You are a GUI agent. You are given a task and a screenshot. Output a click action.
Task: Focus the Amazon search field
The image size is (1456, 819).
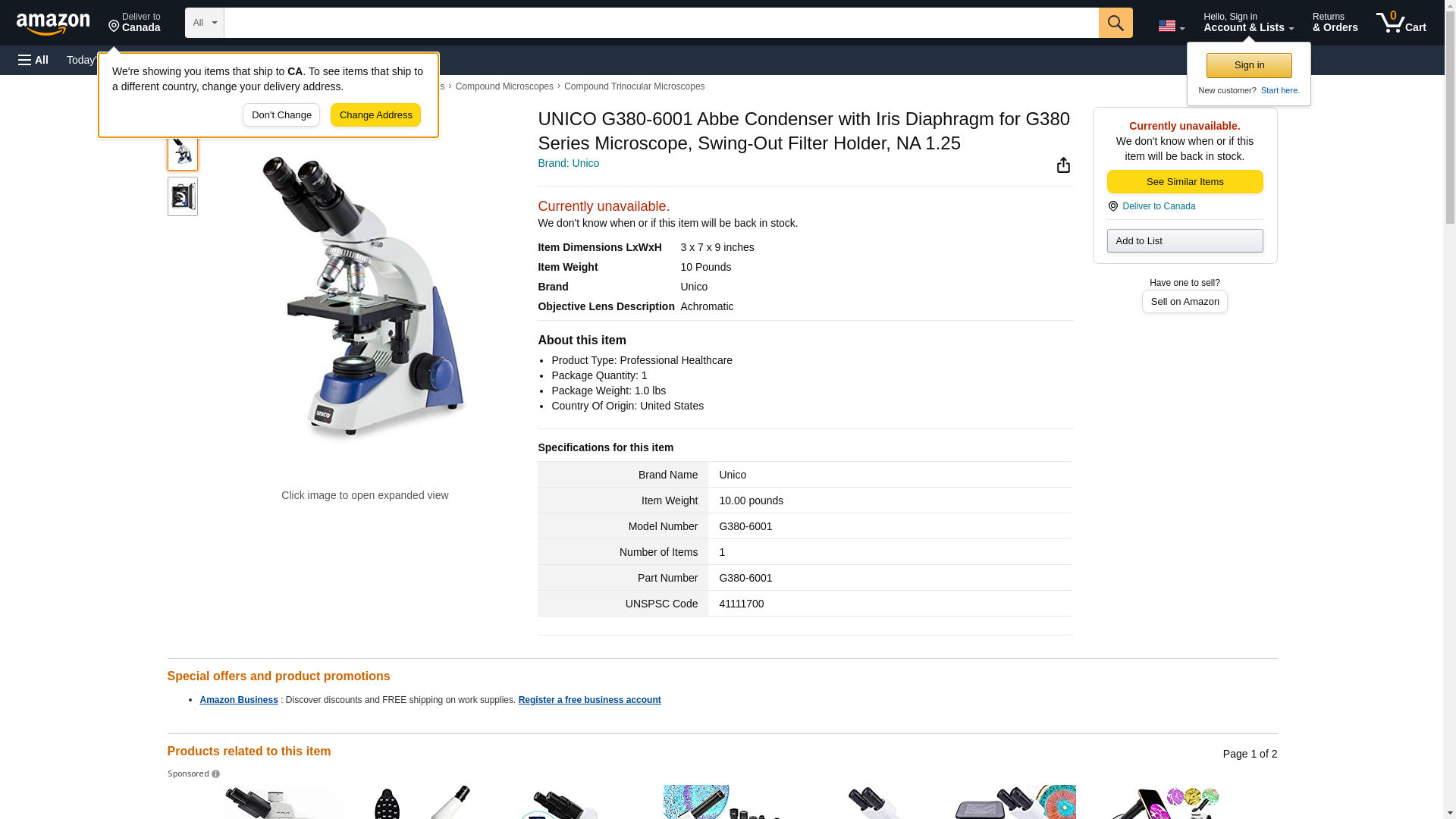(661, 23)
